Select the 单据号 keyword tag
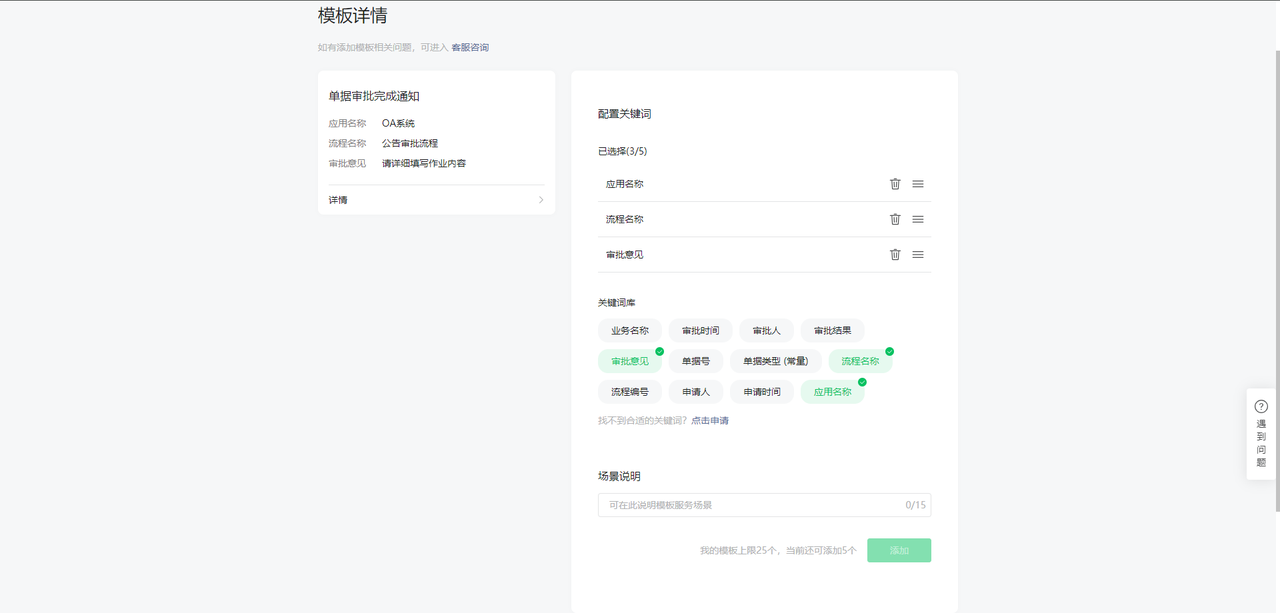 pos(696,361)
